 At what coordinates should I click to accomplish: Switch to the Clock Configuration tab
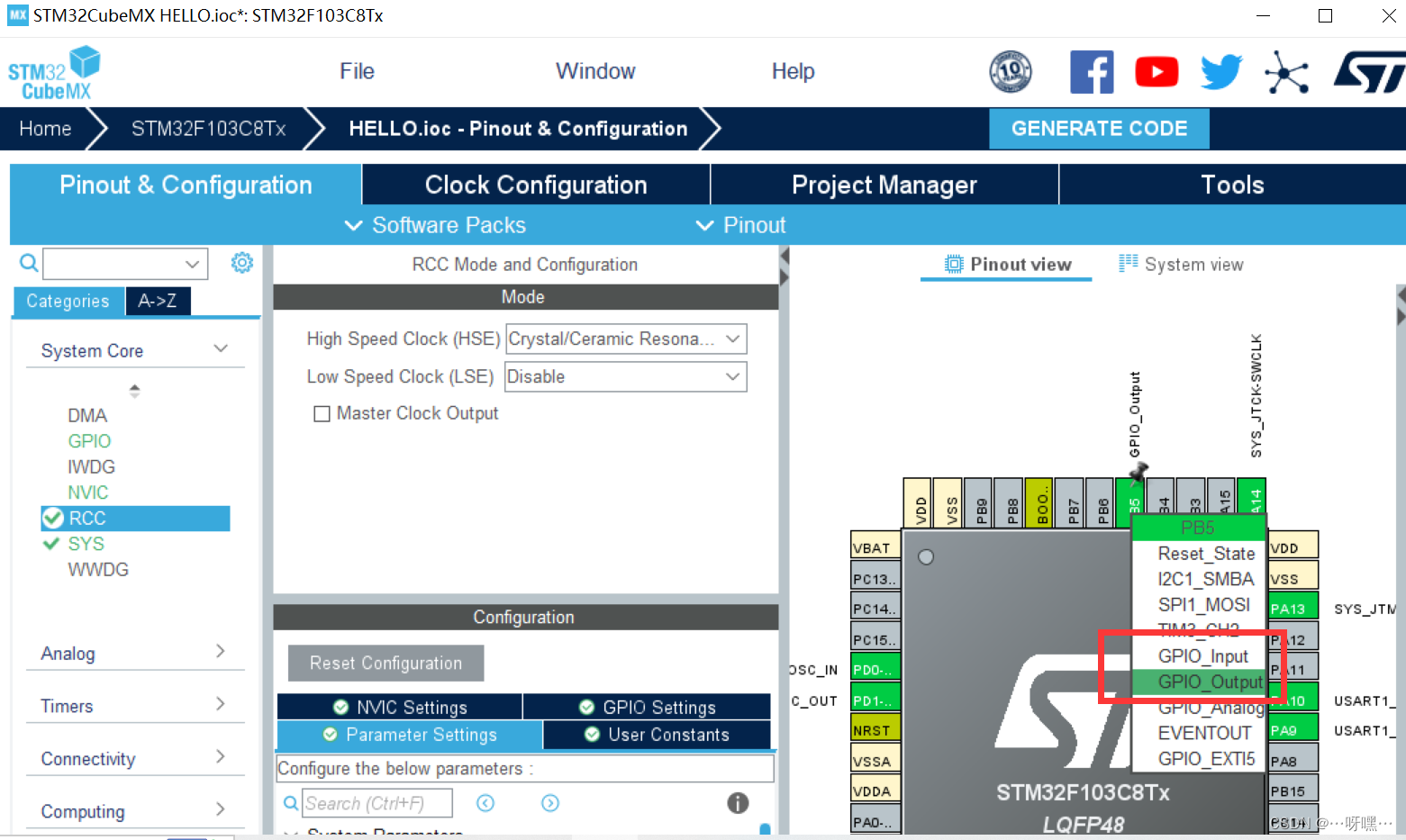pyautogui.click(x=535, y=185)
